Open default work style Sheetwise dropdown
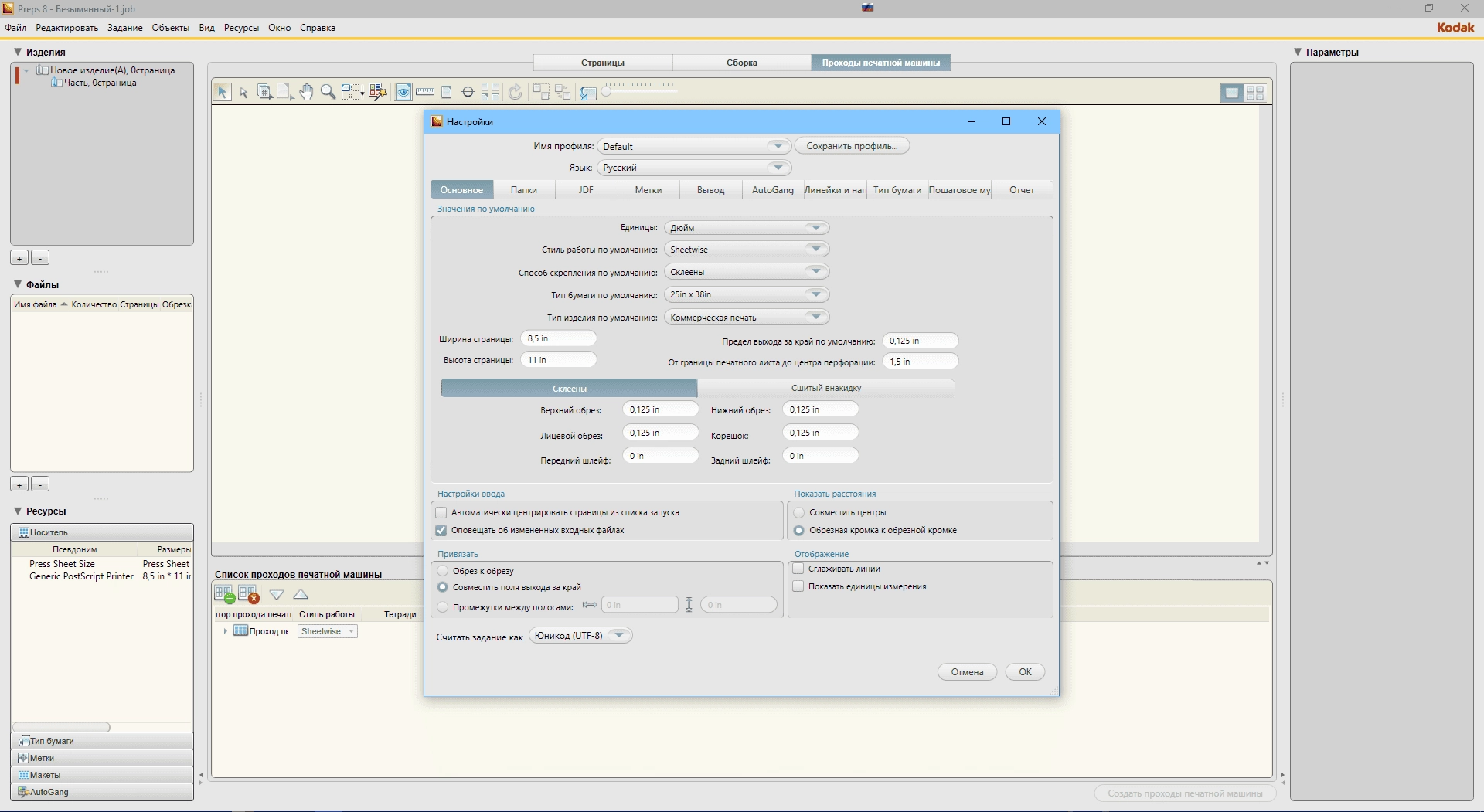Screen dimensions: 1484x812 click(747, 250)
